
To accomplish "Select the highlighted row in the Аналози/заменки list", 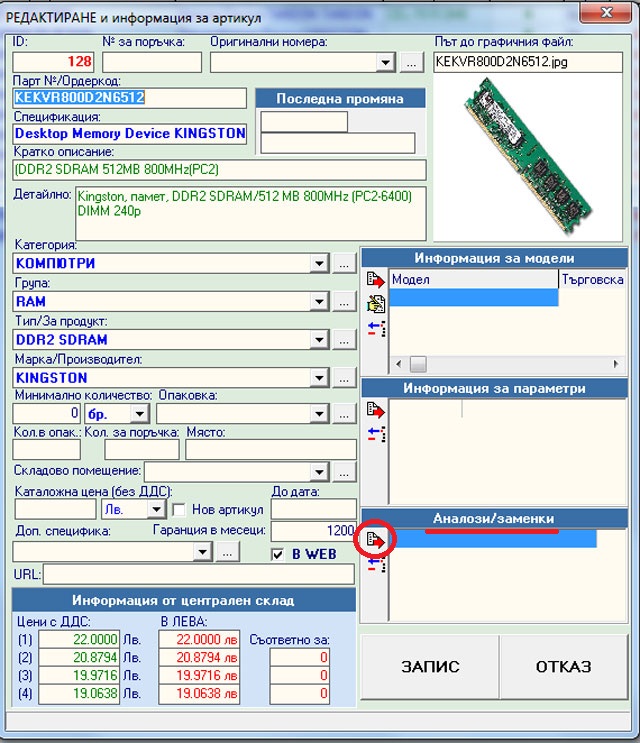I will (494, 539).
